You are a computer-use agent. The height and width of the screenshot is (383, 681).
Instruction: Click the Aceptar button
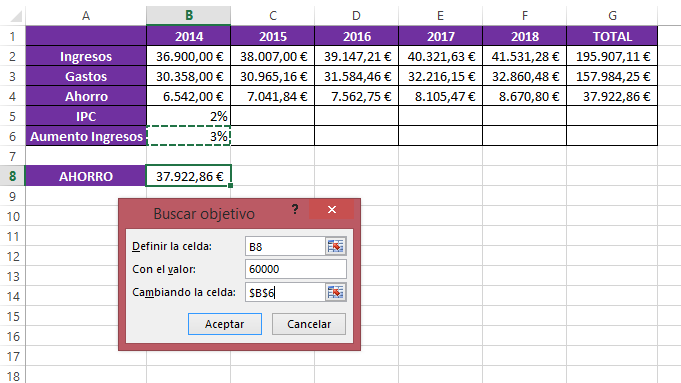225,324
